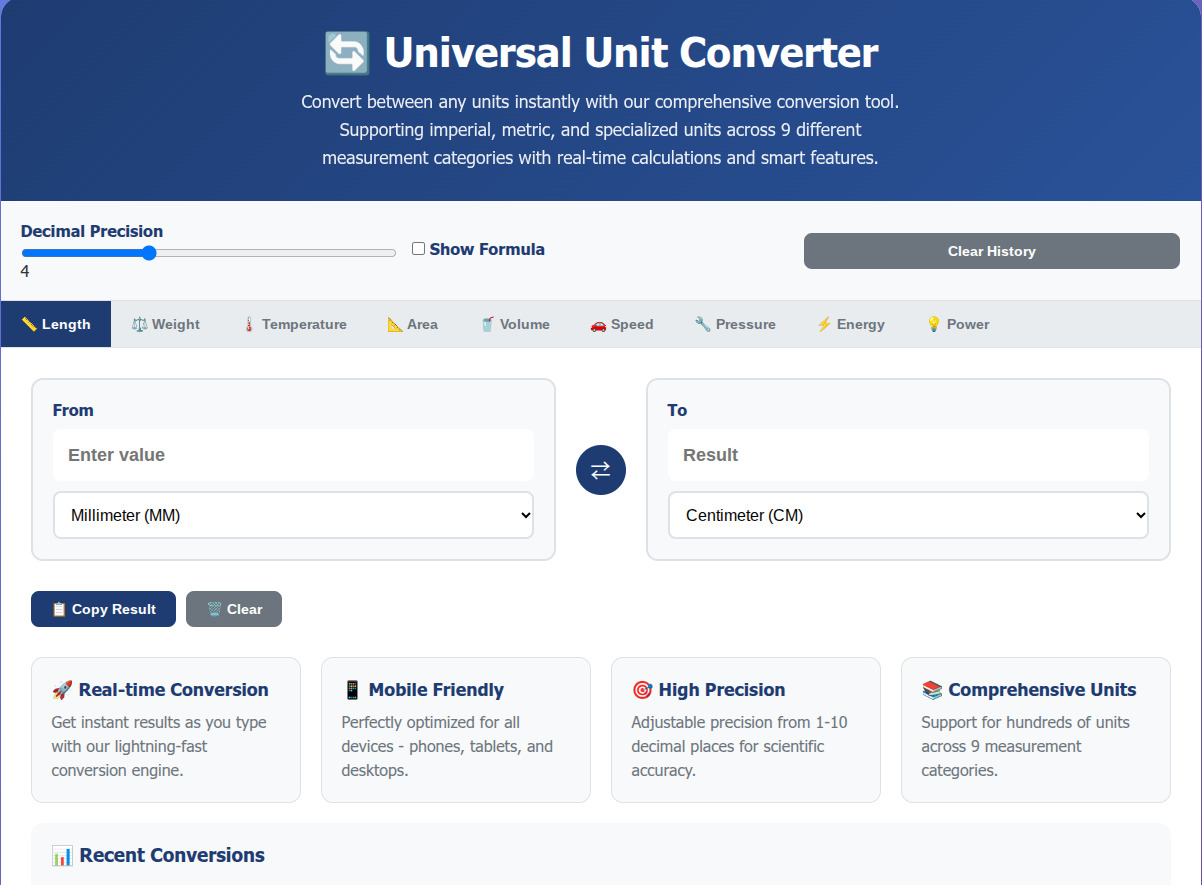
Task: Click the swap units arrows icon
Action: (x=600, y=470)
